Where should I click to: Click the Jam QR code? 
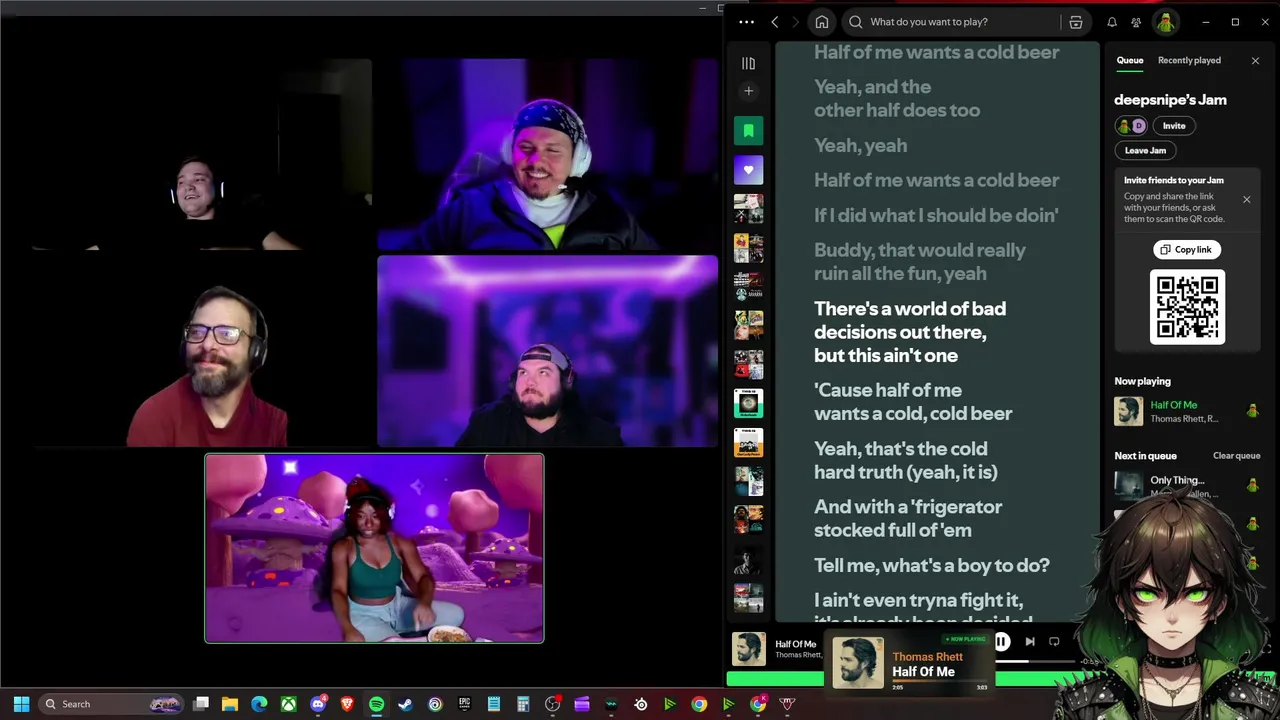1187,307
